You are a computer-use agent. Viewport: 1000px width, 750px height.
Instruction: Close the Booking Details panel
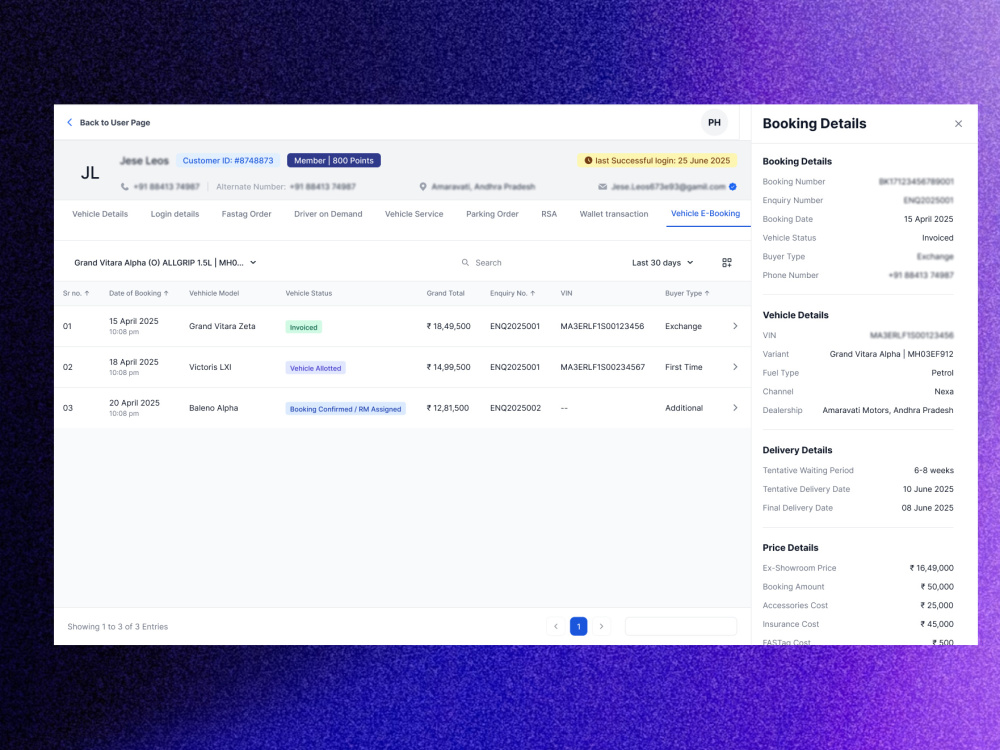pyautogui.click(x=958, y=124)
